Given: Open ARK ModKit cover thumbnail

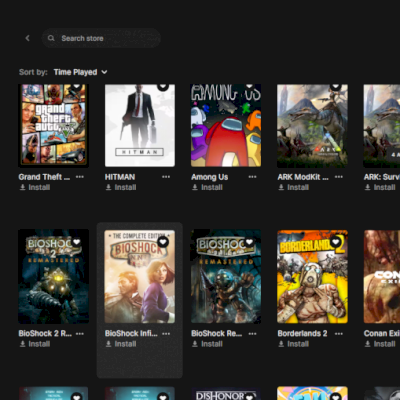Looking at the screenshot, I should tap(312, 125).
